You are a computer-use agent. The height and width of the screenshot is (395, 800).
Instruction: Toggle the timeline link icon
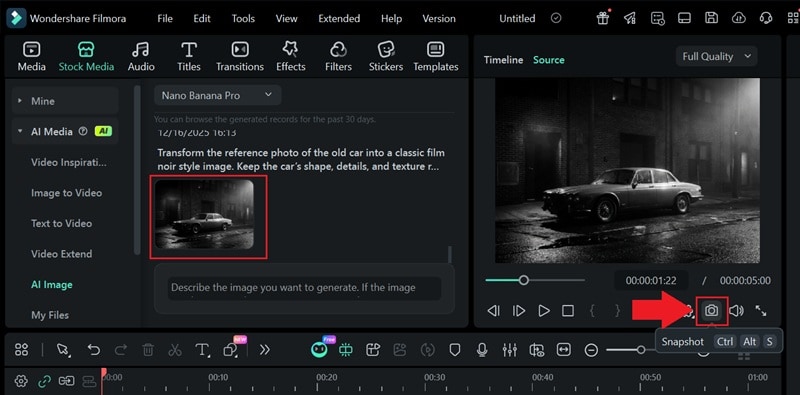tap(45, 381)
